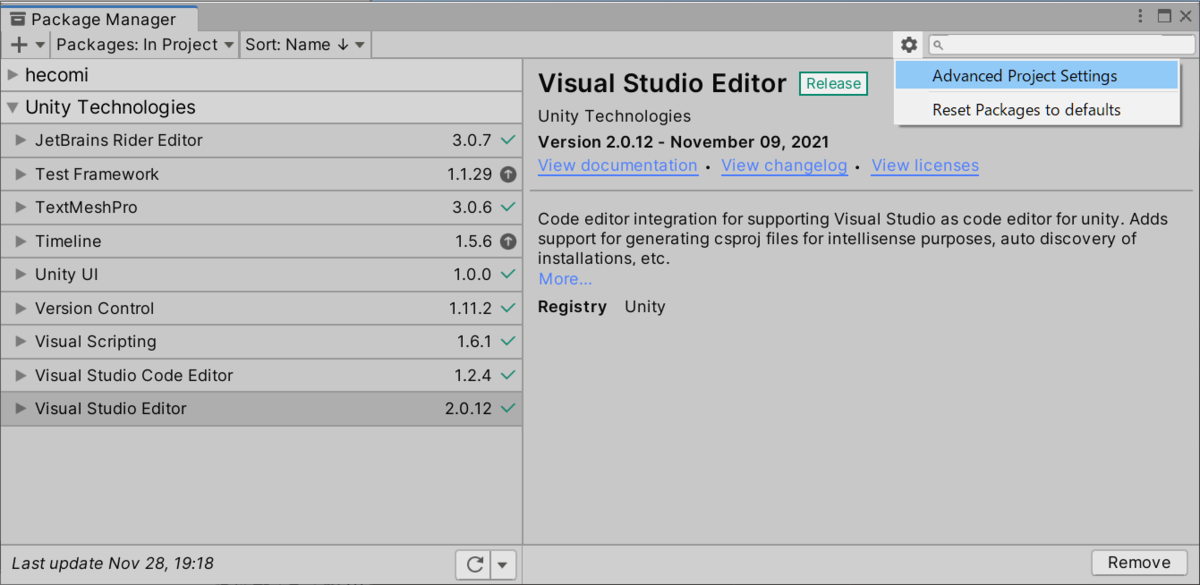Viewport: 1200px width, 585px height.
Task: Open the Packages: In Project dropdown
Action: click(x=145, y=45)
